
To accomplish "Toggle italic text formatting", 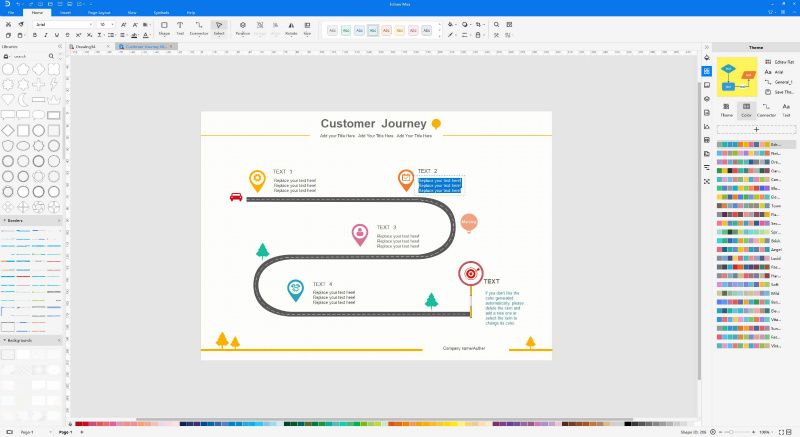I will point(46,35).
